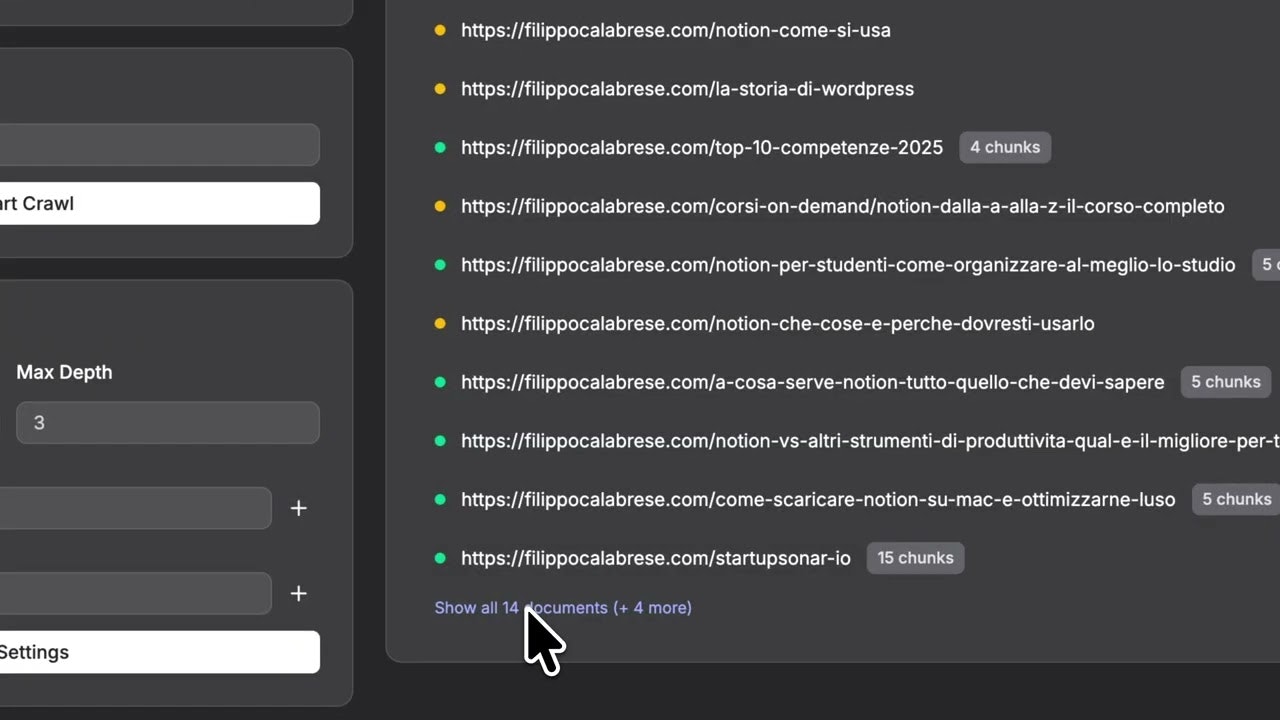Click the Start Crawl button

[160, 203]
